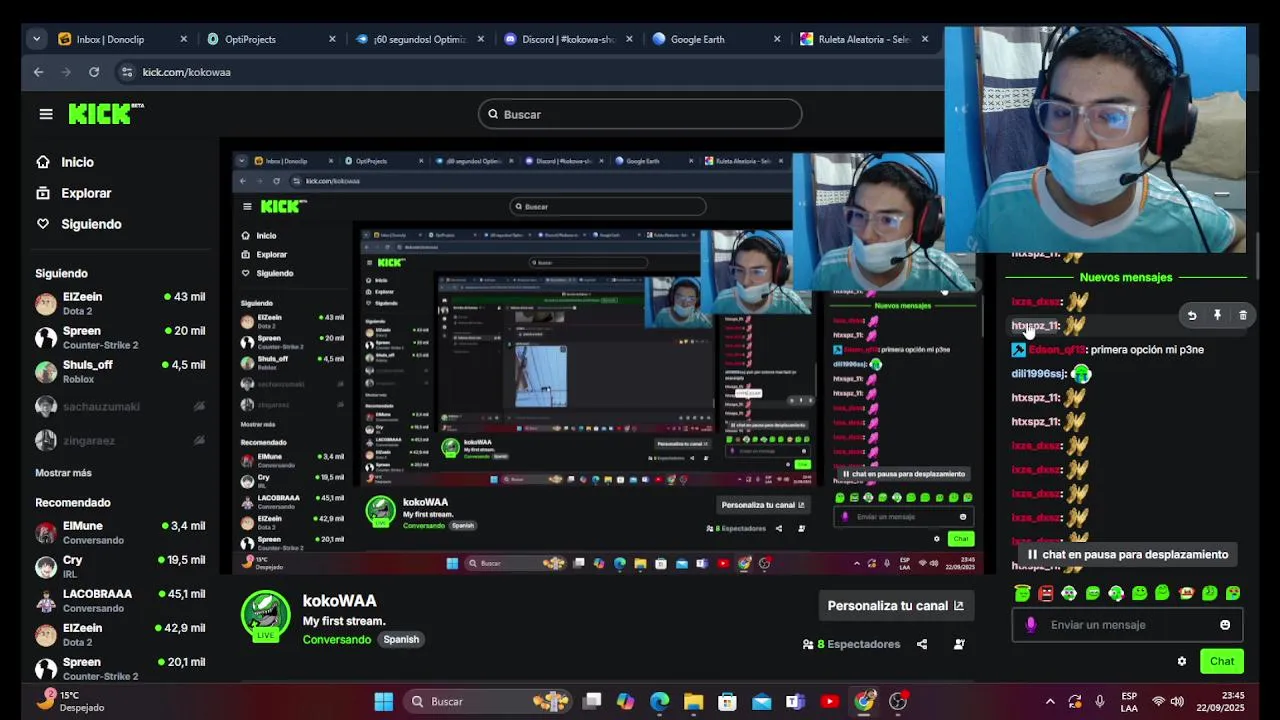
Task: Open zingaraez channel in sidebar
Action: pos(121,440)
